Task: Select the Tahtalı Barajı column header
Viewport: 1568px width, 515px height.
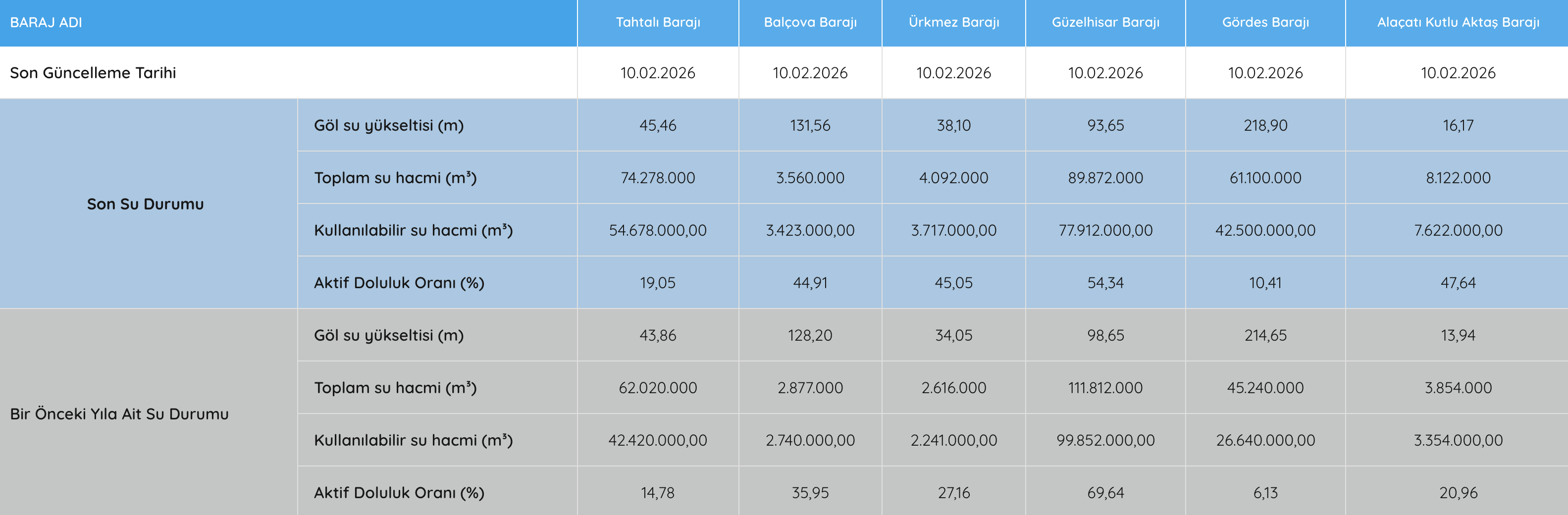Action: [x=657, y=22]
